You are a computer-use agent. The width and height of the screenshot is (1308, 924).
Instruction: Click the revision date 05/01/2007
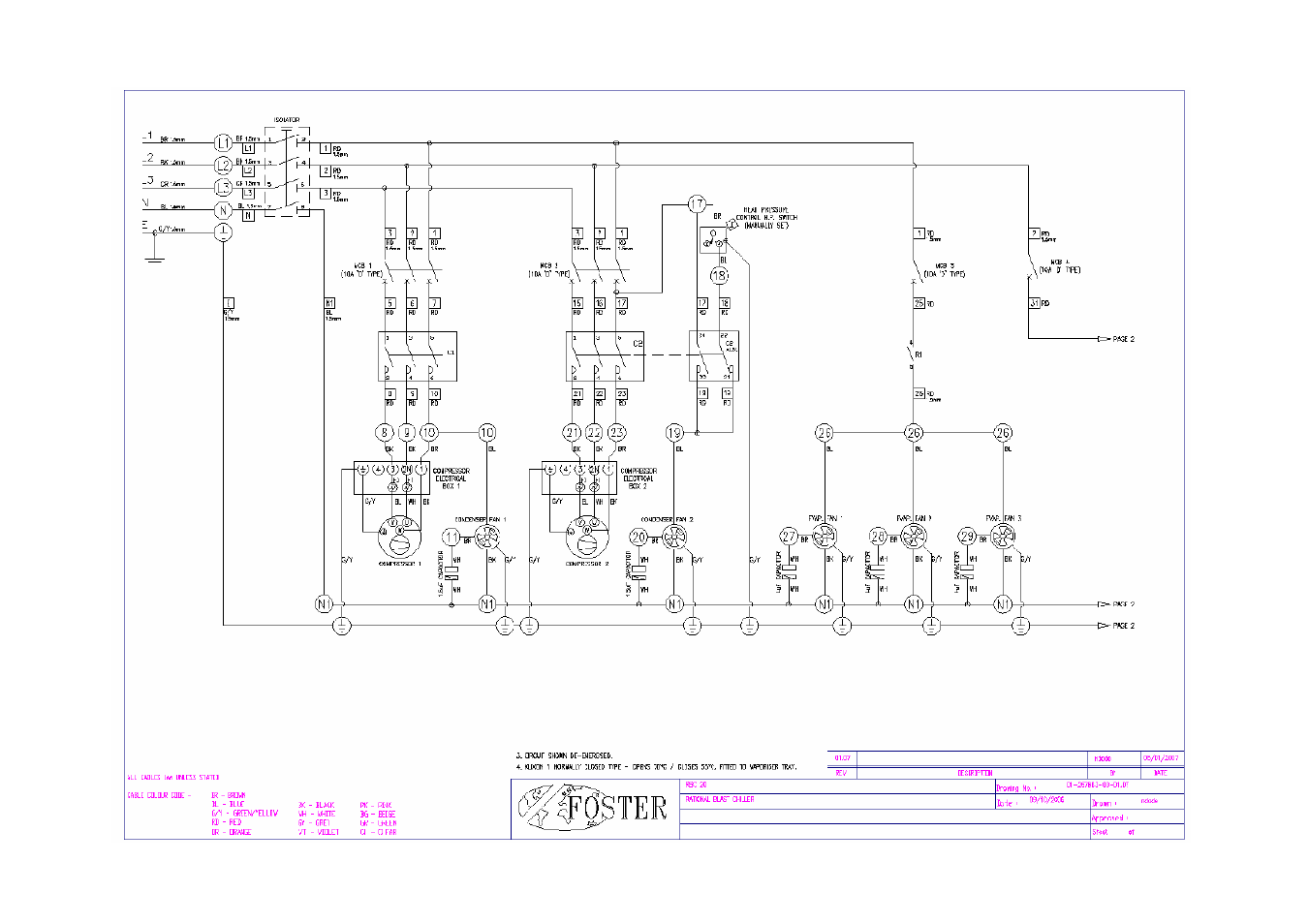click(x=1161, y=758)
